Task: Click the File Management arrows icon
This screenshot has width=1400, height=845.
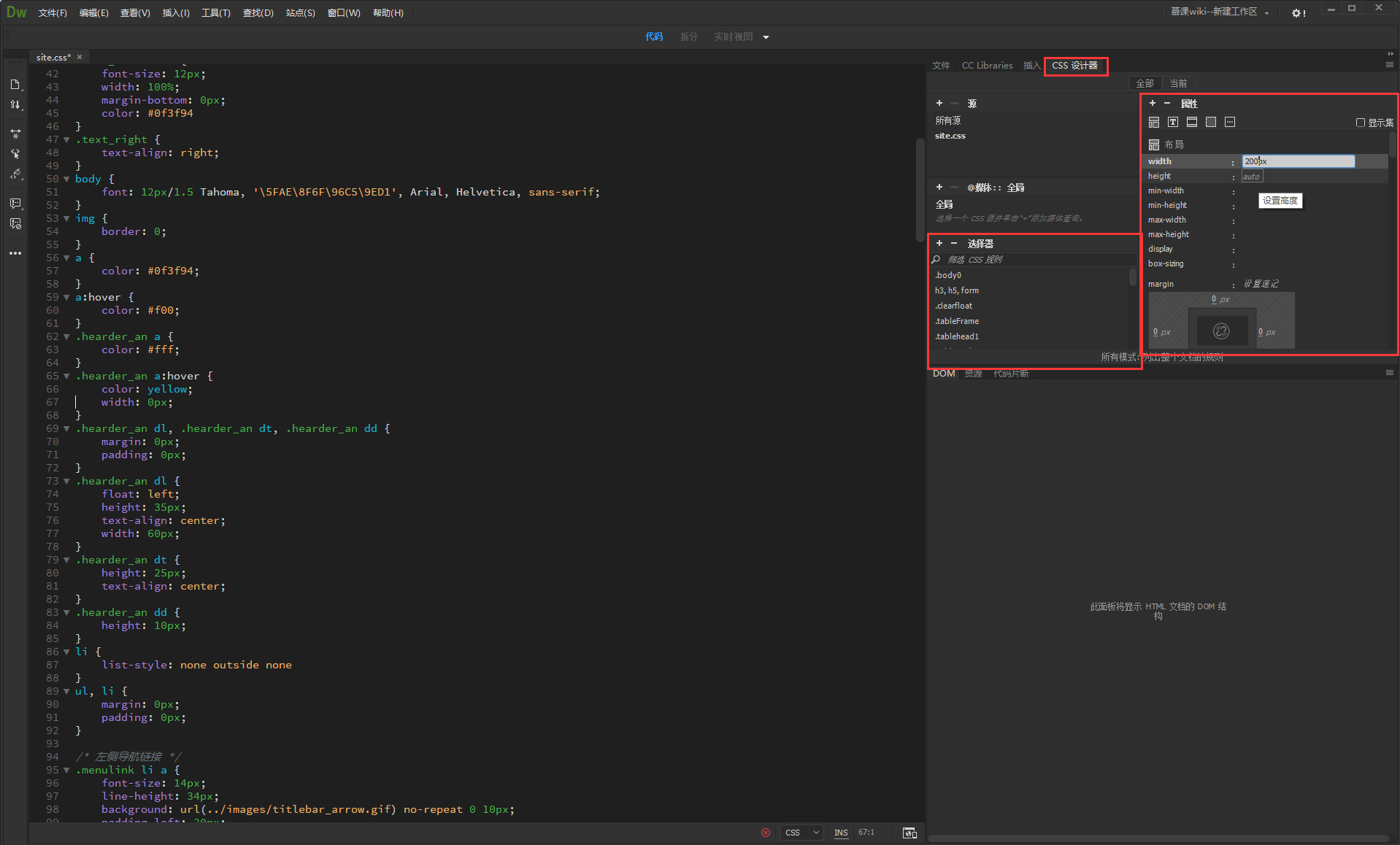Action: 15,105
